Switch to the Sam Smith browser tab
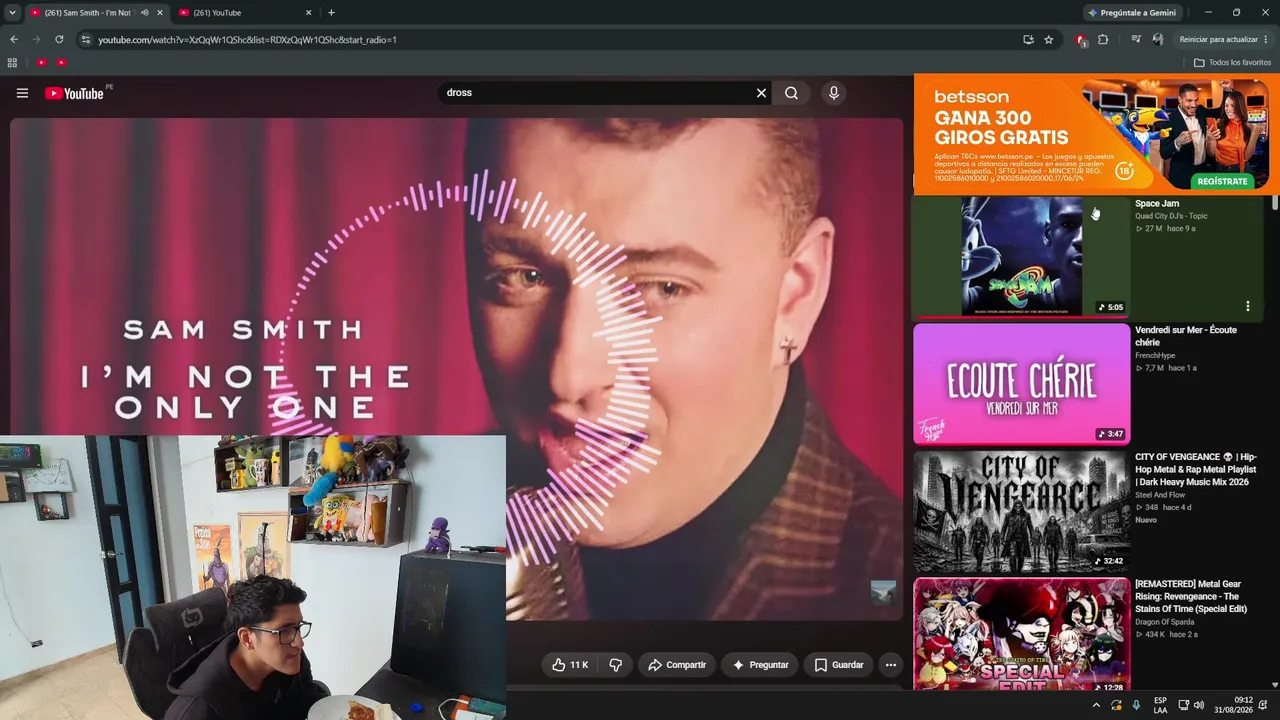The height and width of the screenshot is (720, 1280). (88, 13)
